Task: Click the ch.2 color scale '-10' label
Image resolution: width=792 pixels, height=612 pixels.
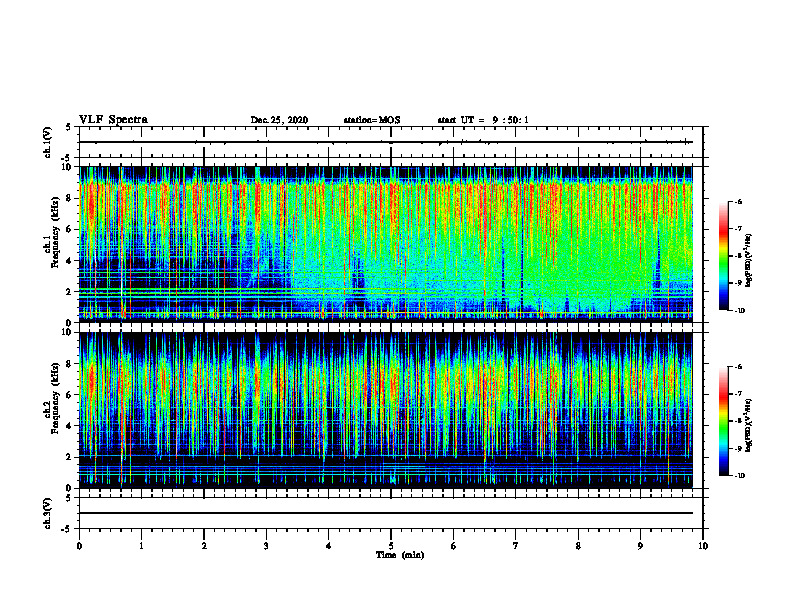Action: click(x=739, y=475)
